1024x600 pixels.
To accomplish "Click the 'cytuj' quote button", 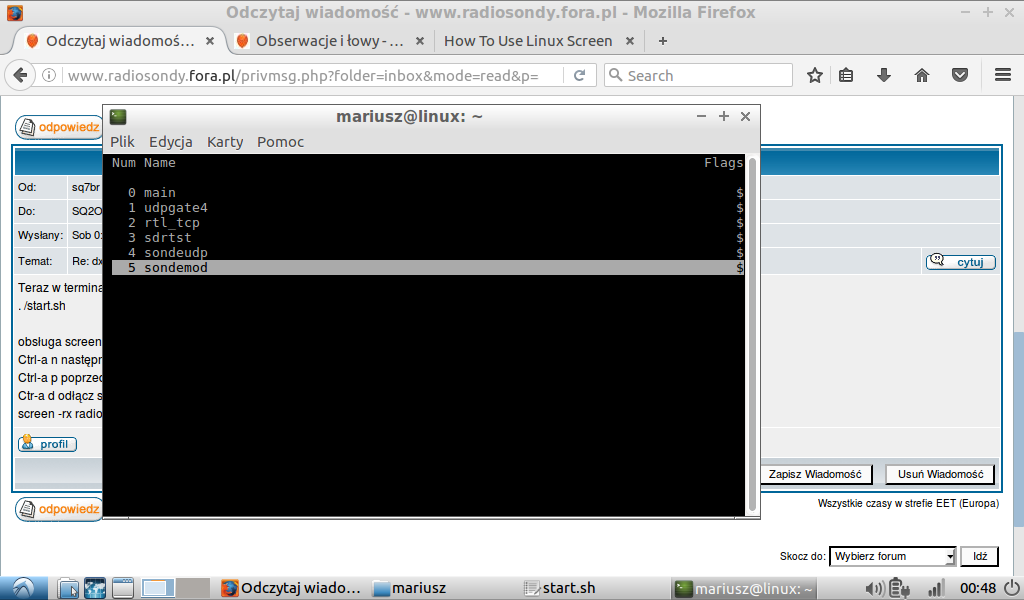I will point(961,262).
